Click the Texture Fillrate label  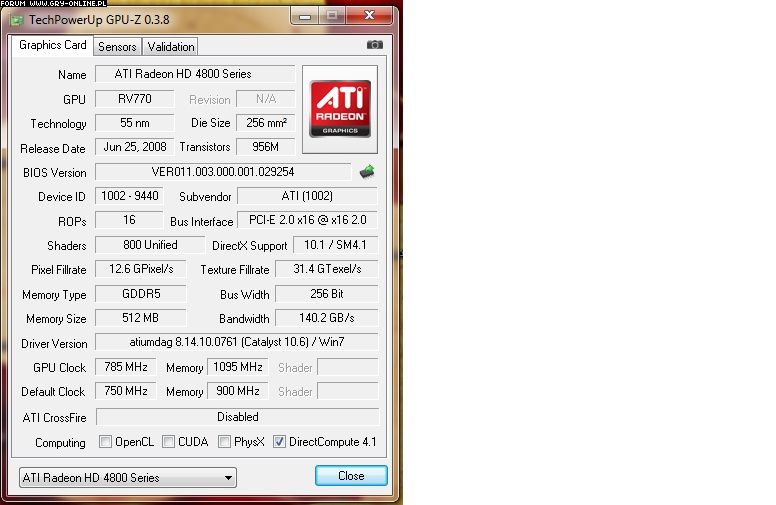click(x=235, y=270)
